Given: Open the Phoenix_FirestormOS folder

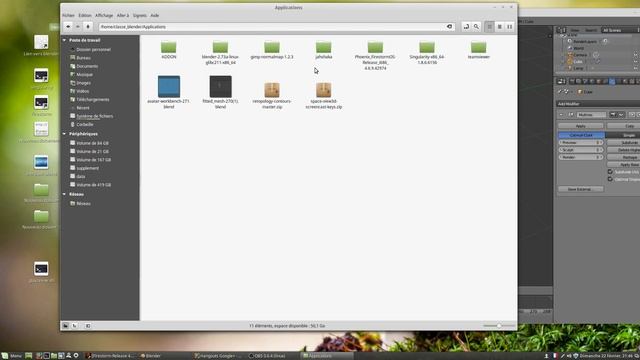Looking at the screenshot, I should coord(375,56).
